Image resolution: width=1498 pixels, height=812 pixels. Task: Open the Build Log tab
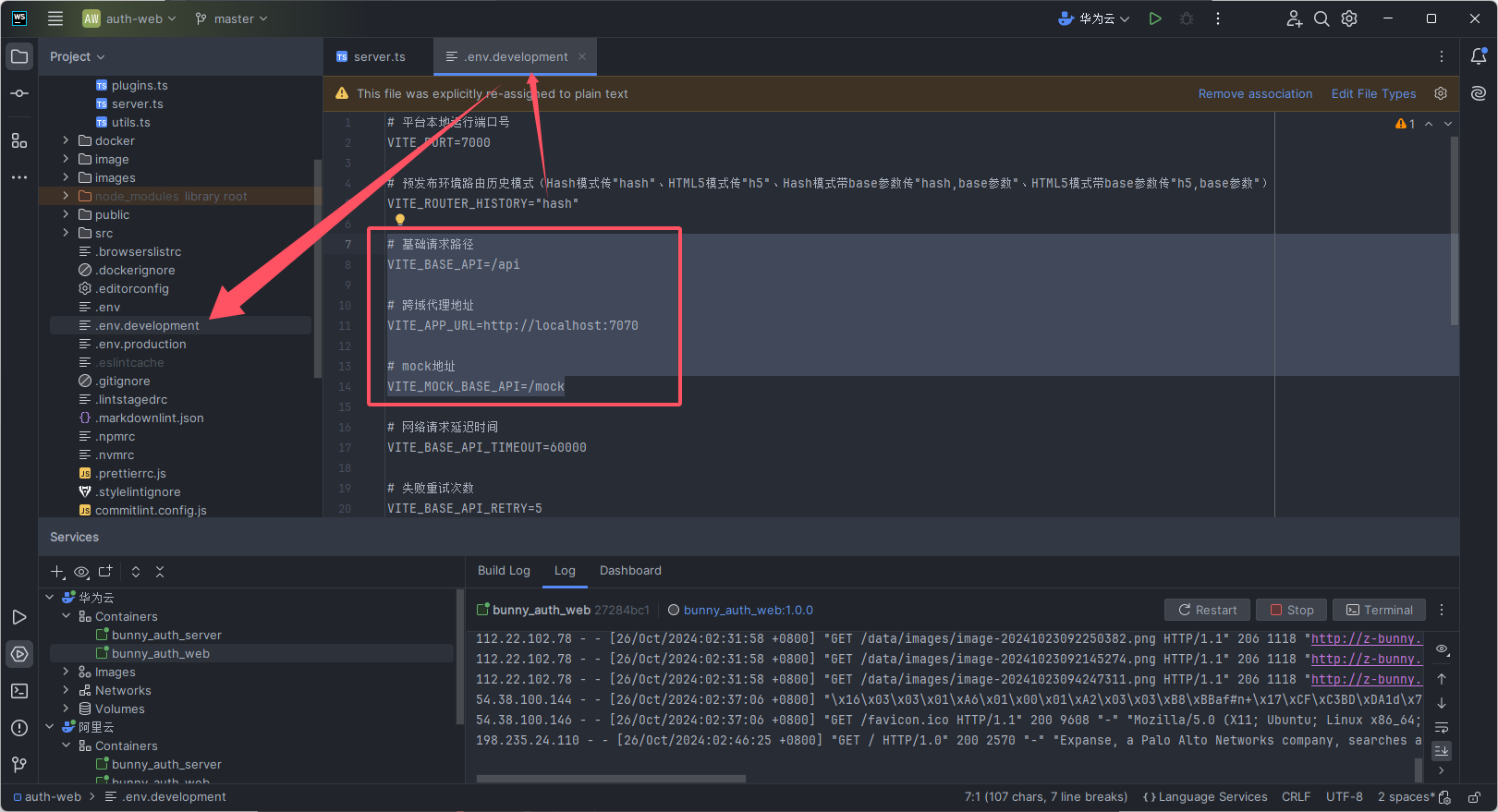coord(504,571)
